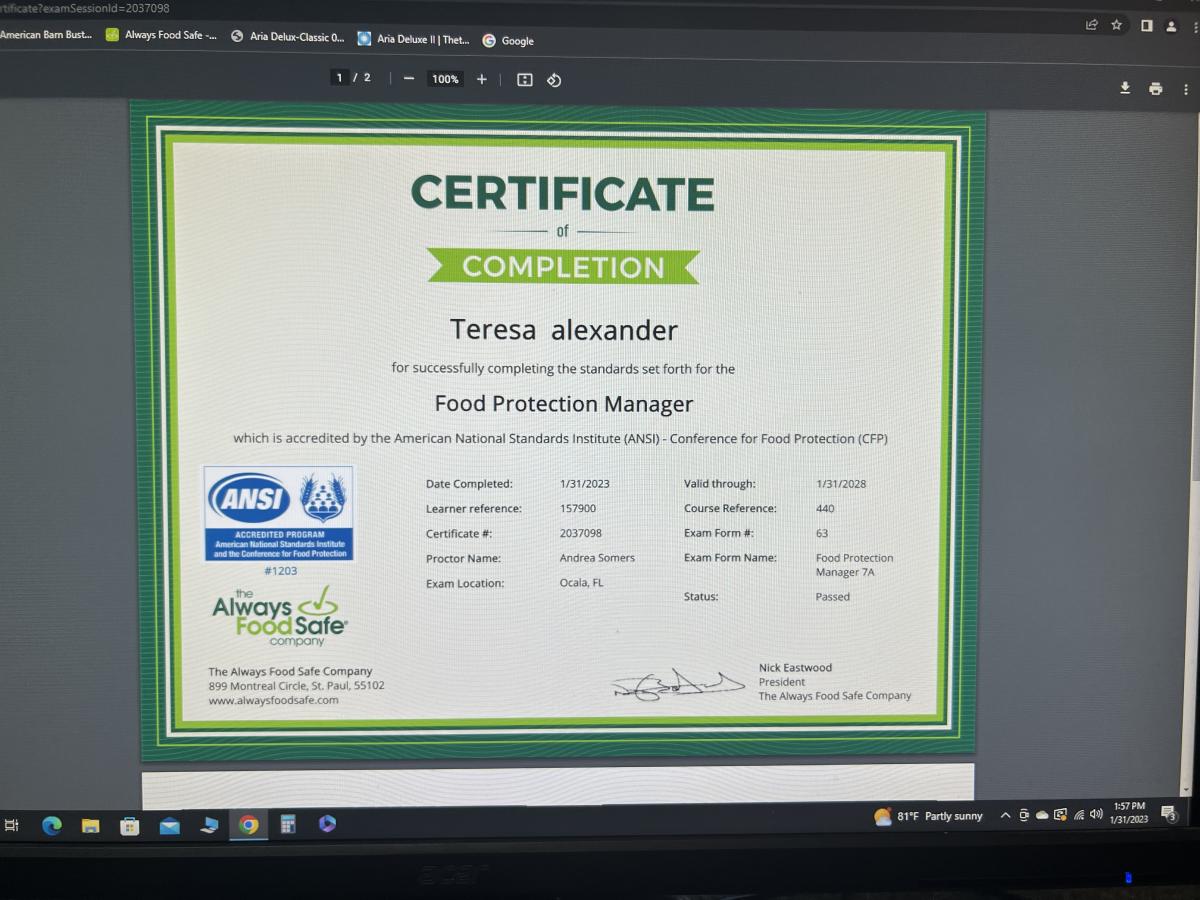
Task: Click the learner reference 157900
Action: tap(578, 508)
